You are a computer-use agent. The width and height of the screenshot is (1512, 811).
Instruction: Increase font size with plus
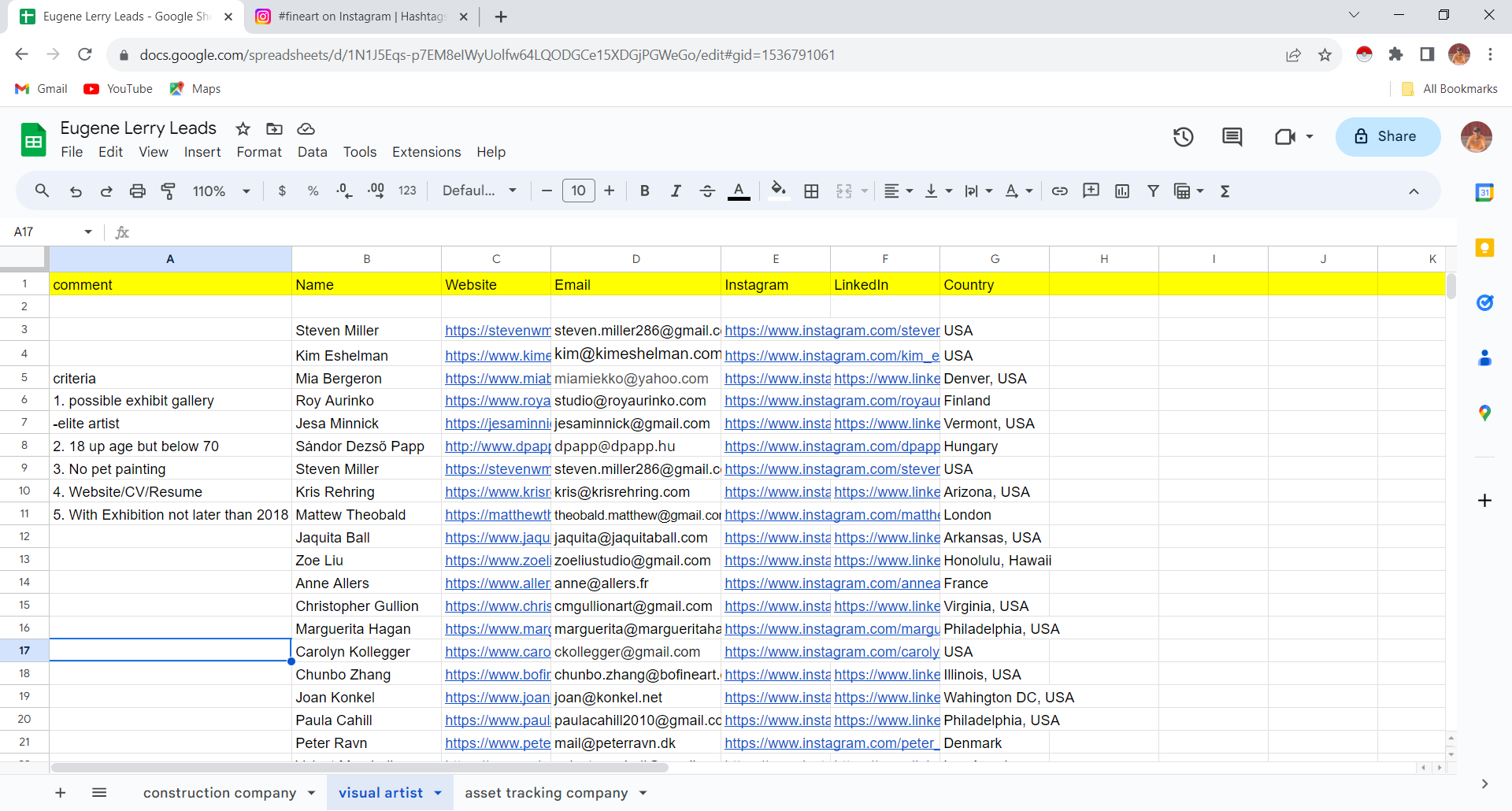(x=610, y=191)
